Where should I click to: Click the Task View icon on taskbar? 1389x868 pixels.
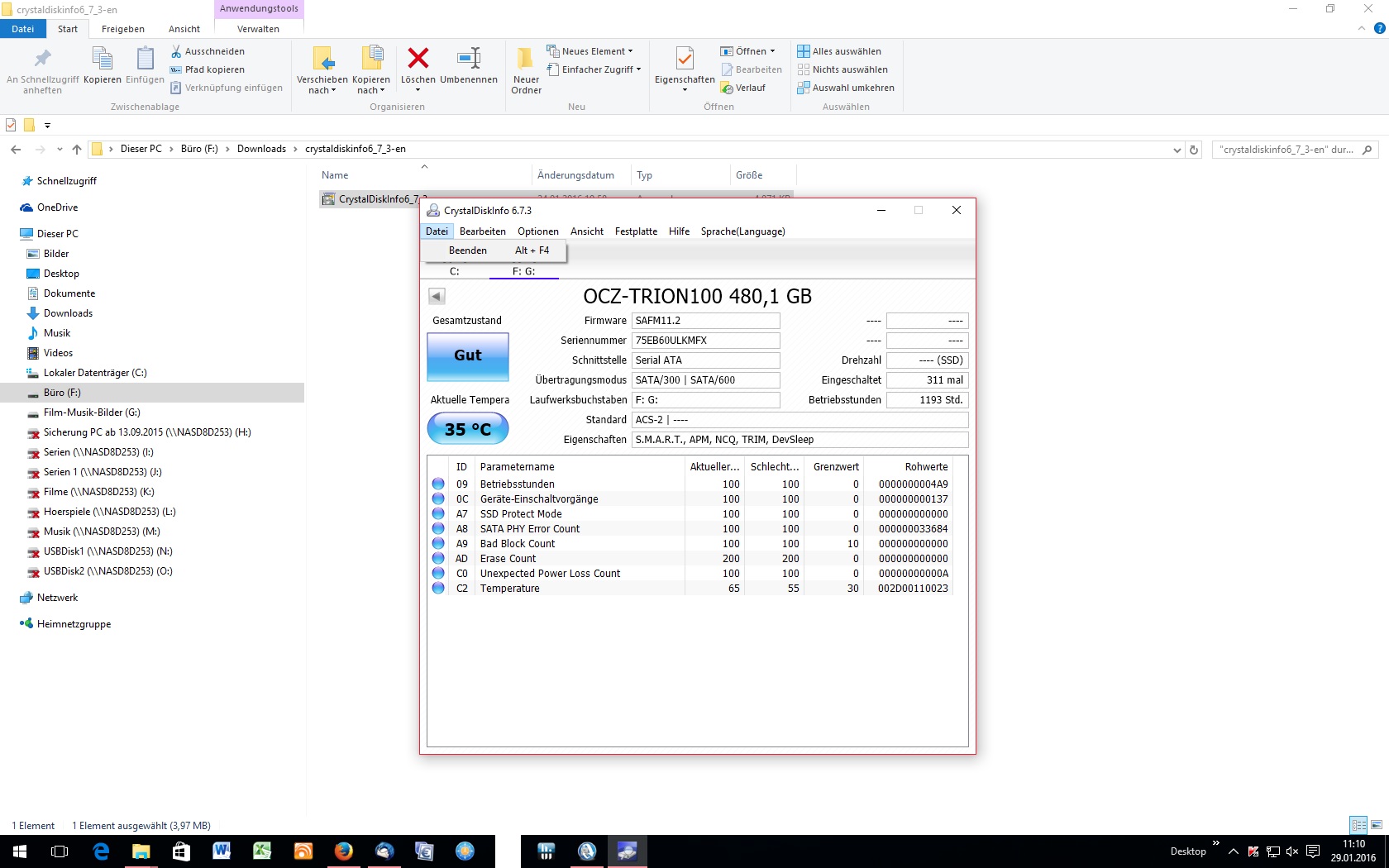coord(60,851)
